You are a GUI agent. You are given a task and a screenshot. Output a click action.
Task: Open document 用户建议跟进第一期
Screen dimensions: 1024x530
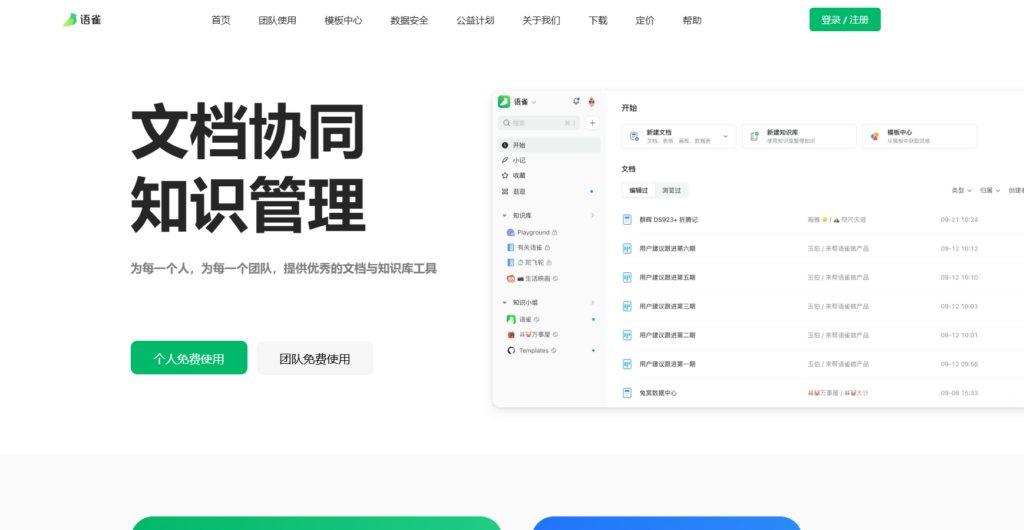pos(667,364)
